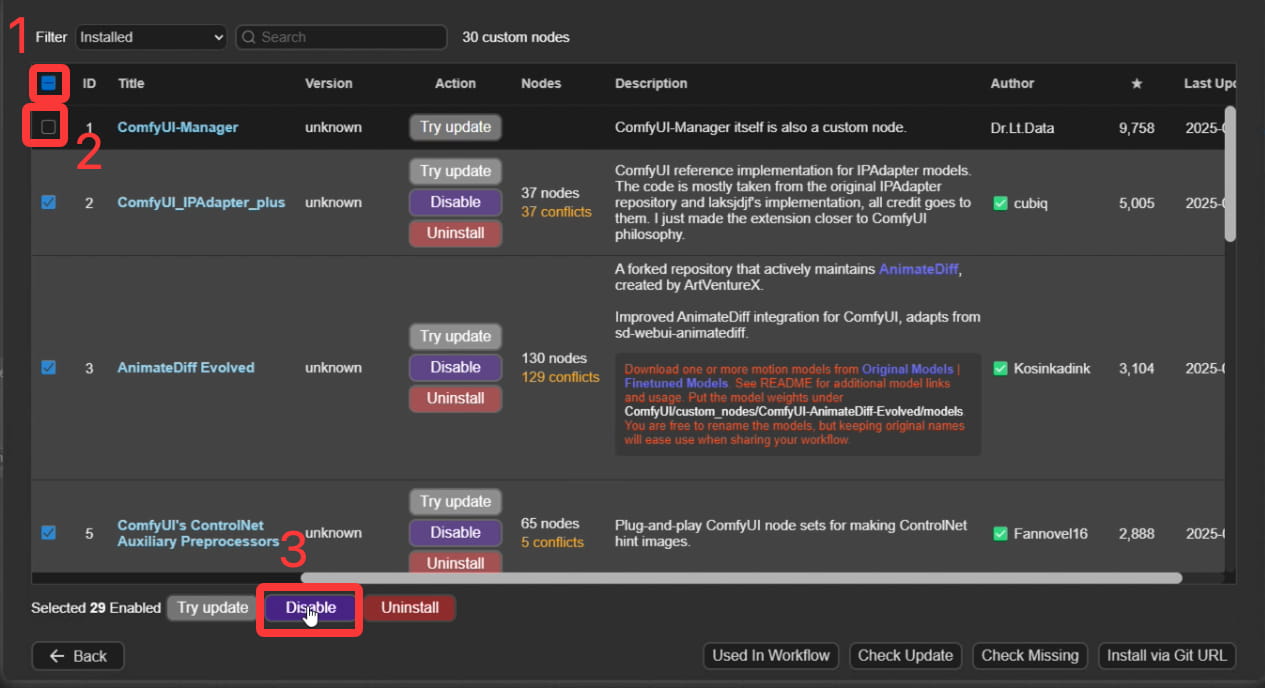Viewport: 1265px width, 688px height.
Task: Click the Install via Git URL button
Action: pyautogui.click(x=1167, y=656)
